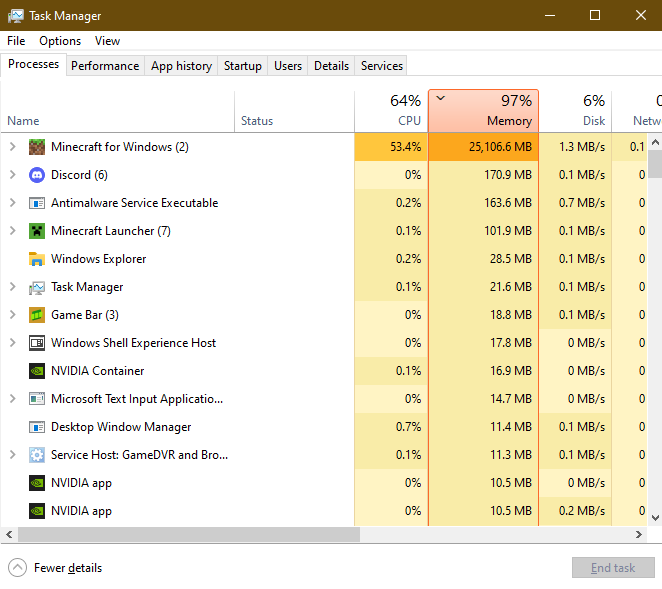The height and width of the screenshot is (589, 662).
Task: Sort by the Memory column header
Action: click(x=484, y=110)
